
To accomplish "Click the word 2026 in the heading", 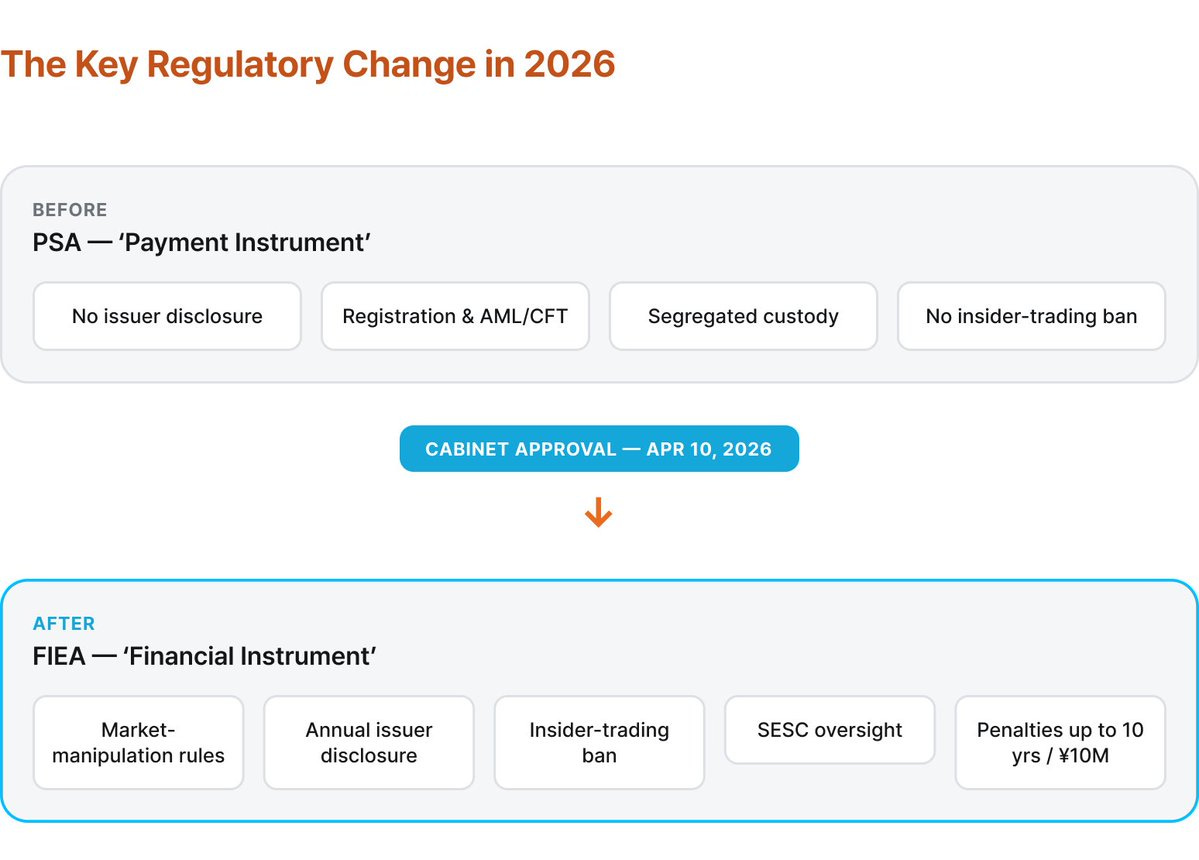I will point(570,64).
